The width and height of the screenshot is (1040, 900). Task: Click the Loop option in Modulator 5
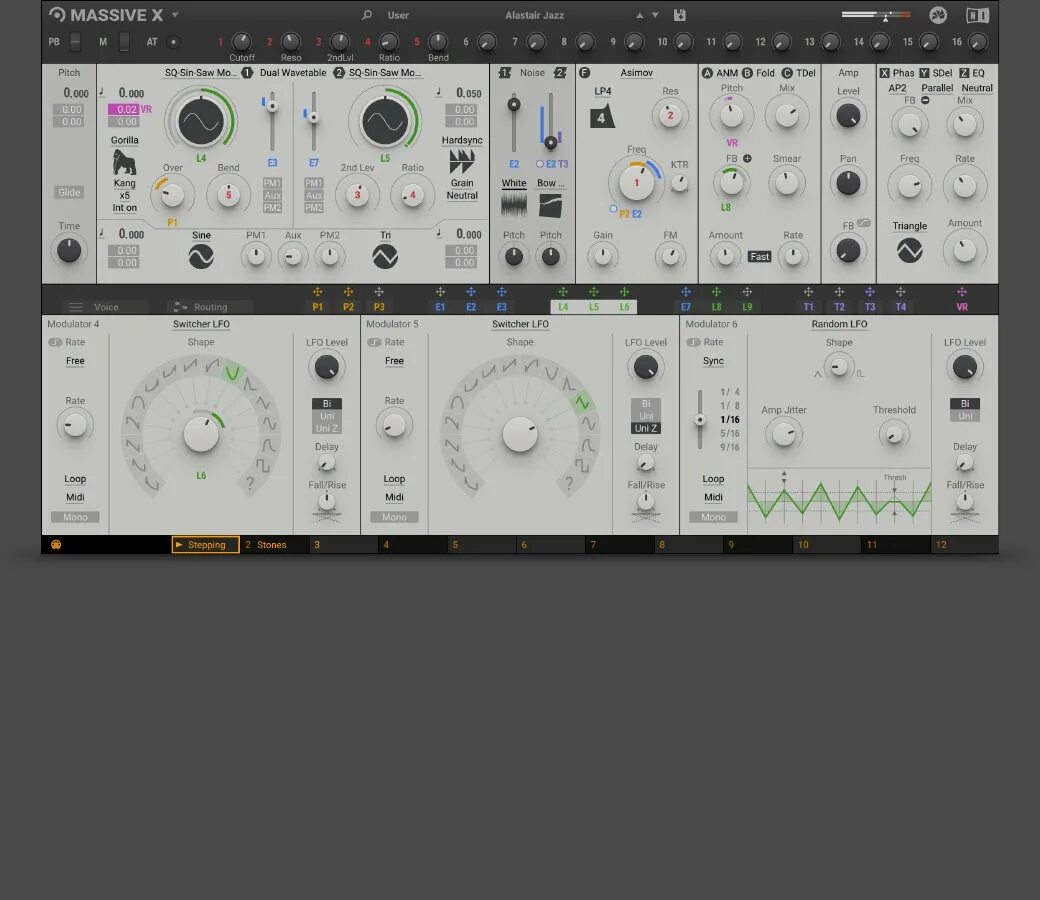click(x=394, y=479)
